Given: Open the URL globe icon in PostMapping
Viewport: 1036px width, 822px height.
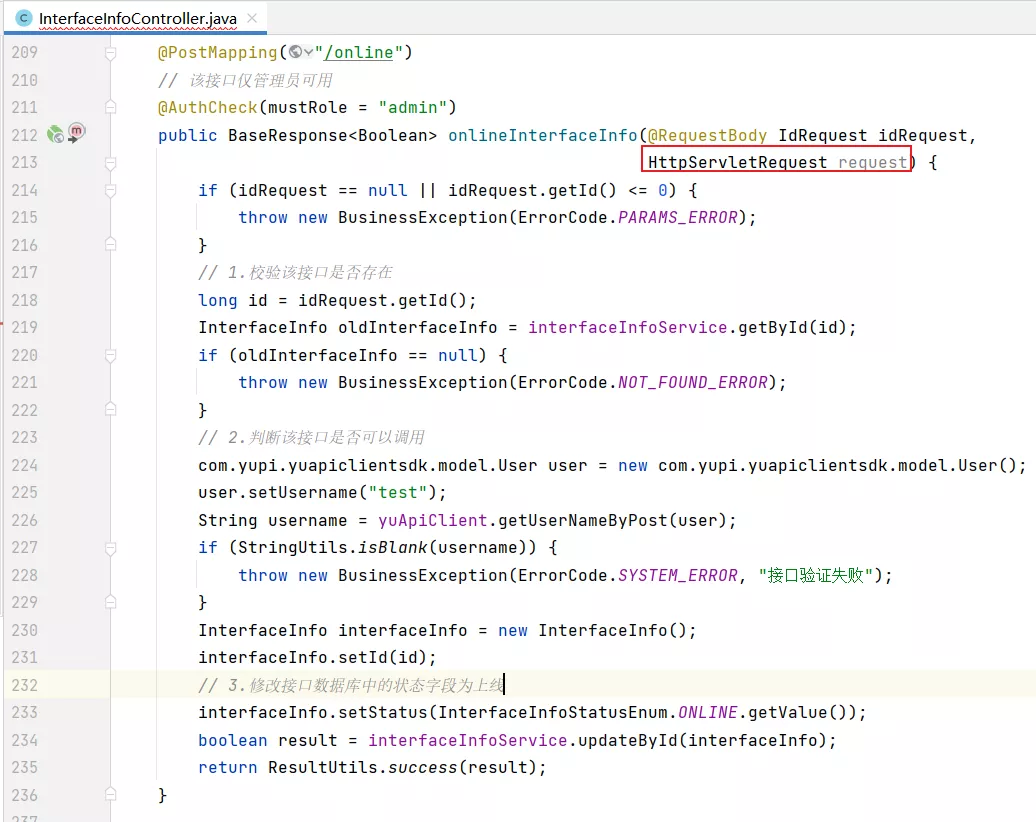Looking at the screenshot, I should [x=295, y=52].
